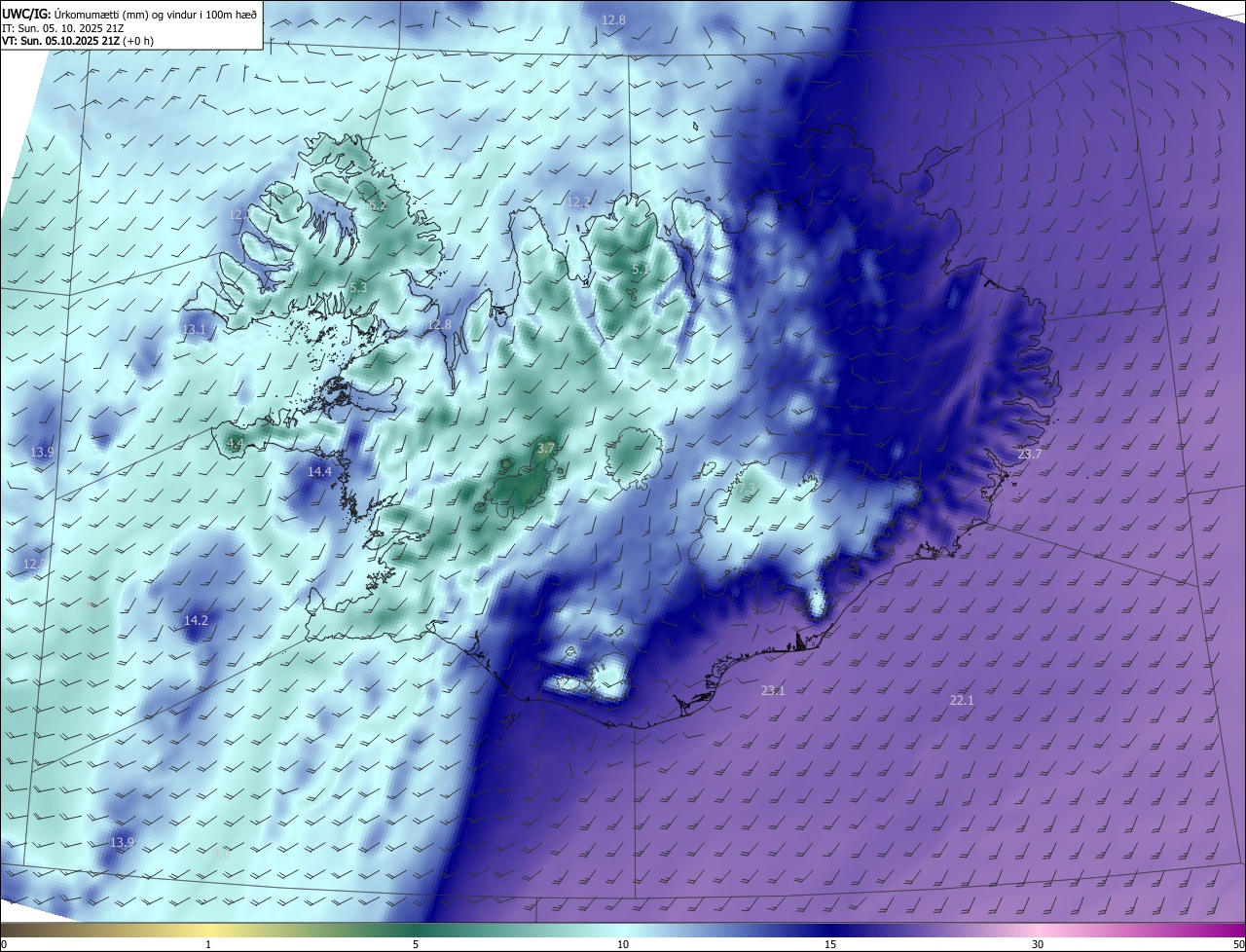Click the 14.4 value label on map
Viewport: 1246px width, 952px height.
coord(319,472)
